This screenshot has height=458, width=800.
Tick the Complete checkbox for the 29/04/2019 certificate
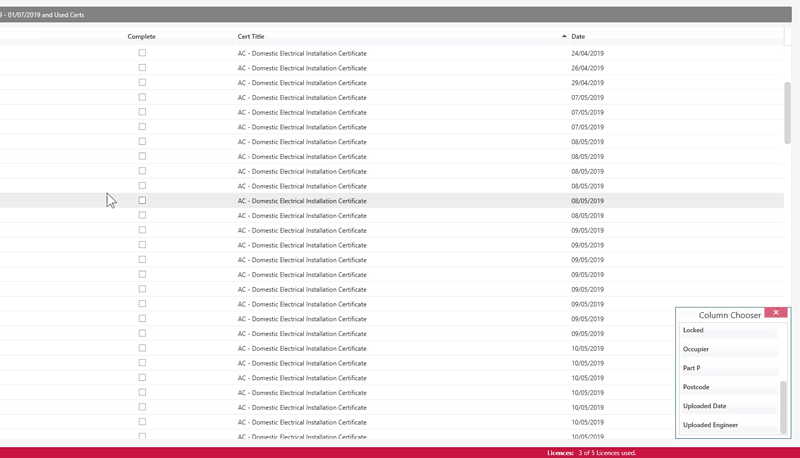tap(142, 83)
